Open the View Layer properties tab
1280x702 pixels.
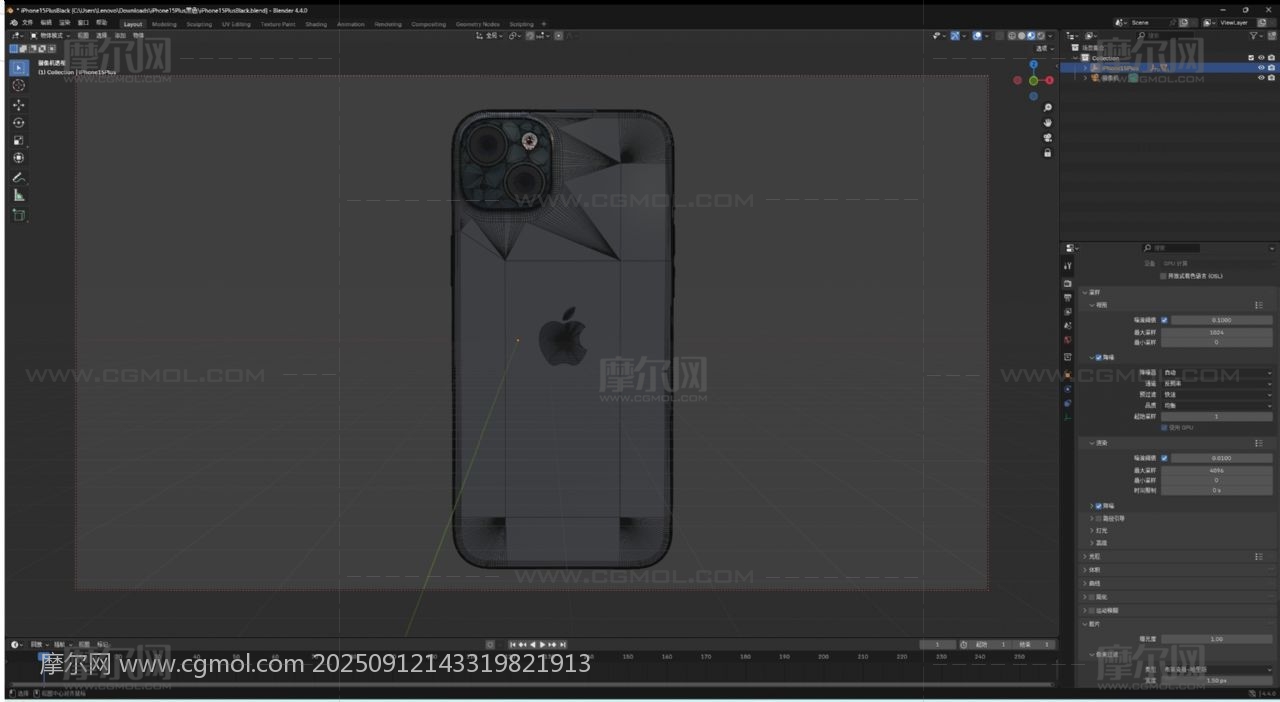coord(1067,312)
